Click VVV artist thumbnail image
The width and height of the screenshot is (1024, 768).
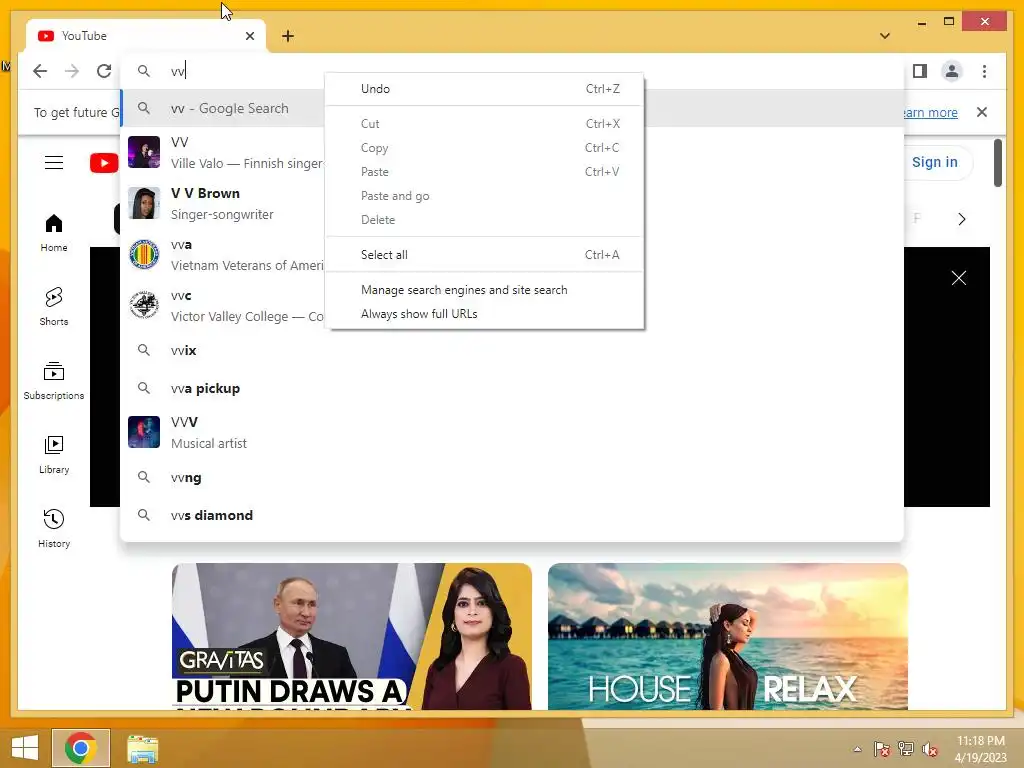(144, 432)
